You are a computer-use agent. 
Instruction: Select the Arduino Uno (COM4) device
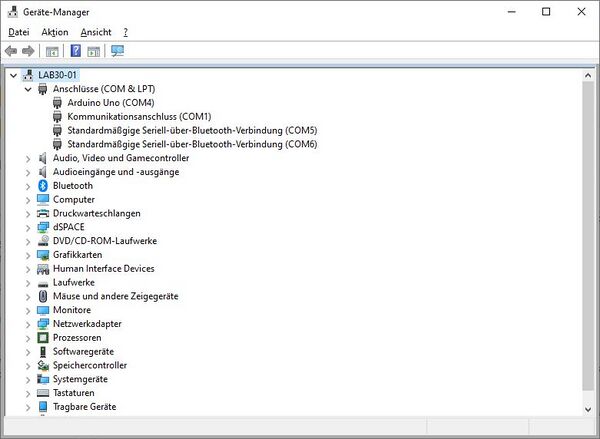click(110, 103)
